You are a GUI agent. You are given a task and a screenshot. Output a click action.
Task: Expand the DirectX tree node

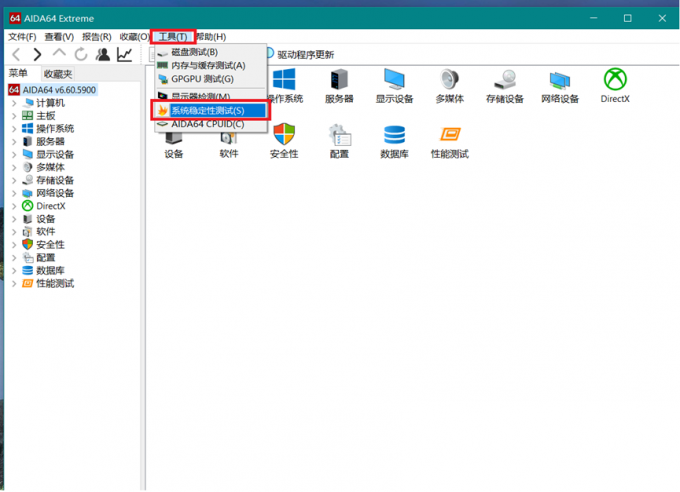[14, 206]
